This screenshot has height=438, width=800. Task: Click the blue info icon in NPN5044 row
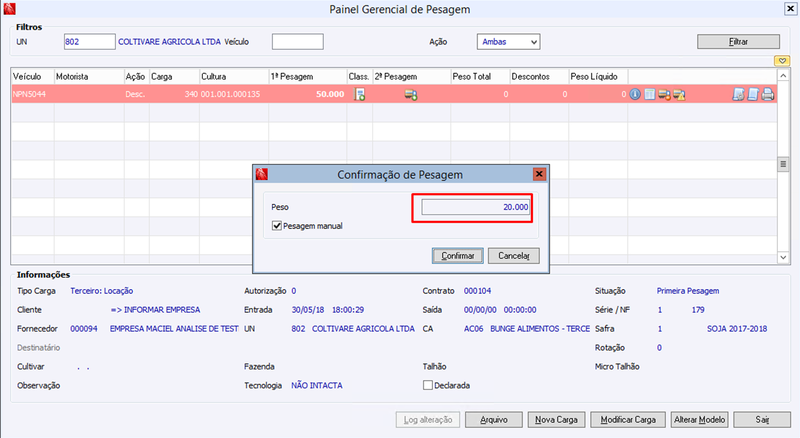click(x=635, y=94)
